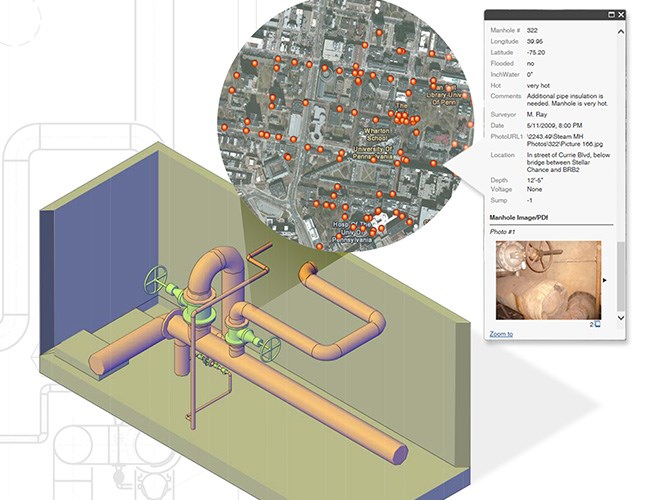Click the popup vertical scrollbar thumb
This screenshot has height=500, width=645.
[x=621, y=276]
